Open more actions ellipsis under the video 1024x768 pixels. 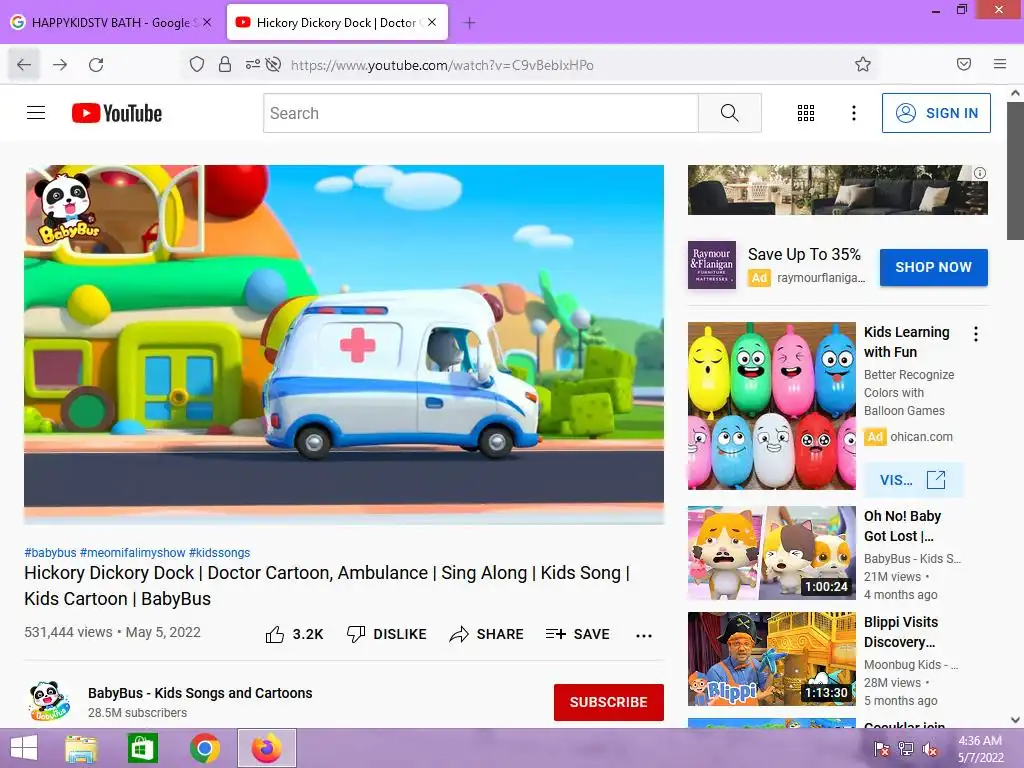tap(644, 635)
